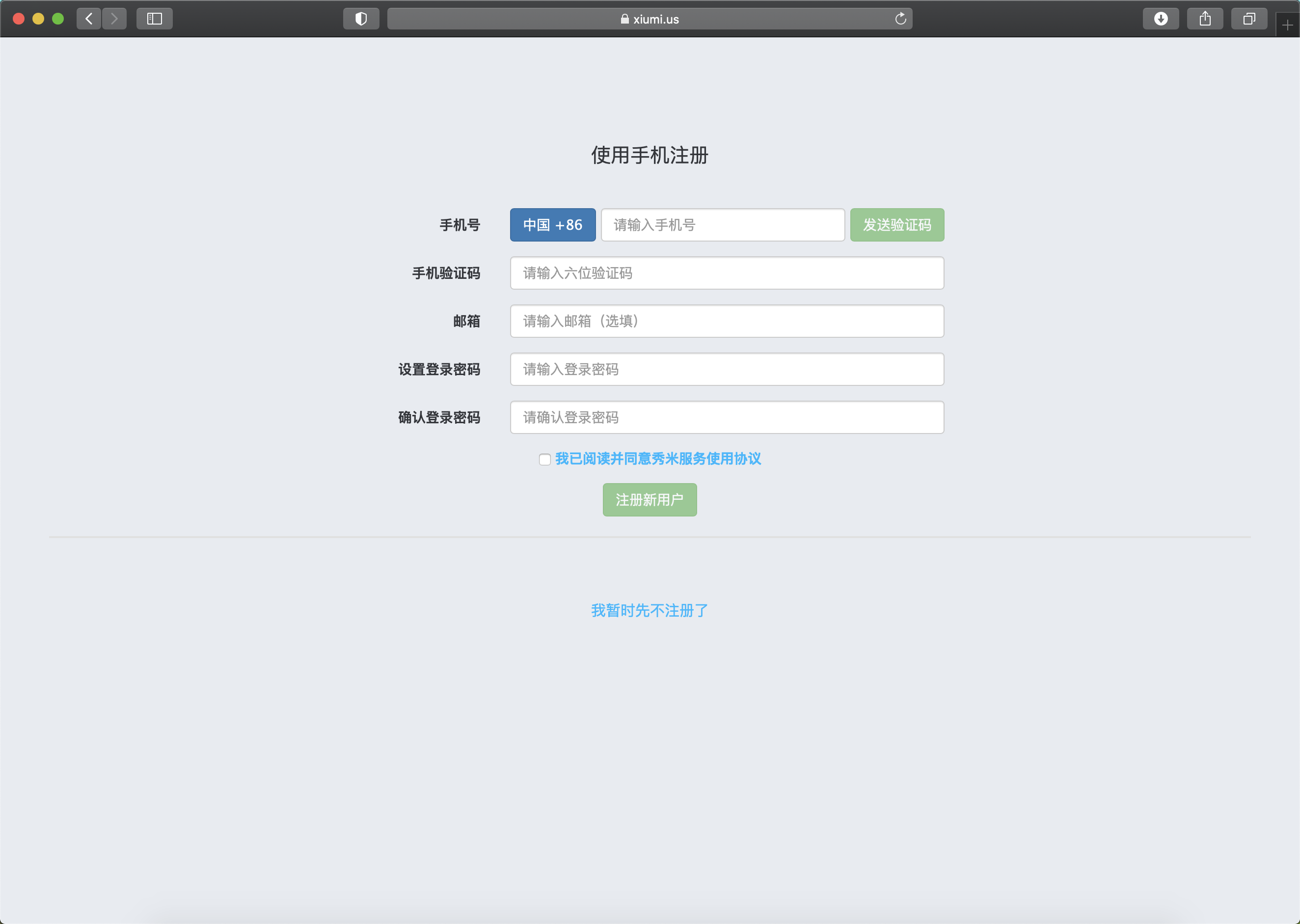1300x924 pixels.
Task: Open the 中国 +86 country code dropdown
Action: tap(552, 225)
